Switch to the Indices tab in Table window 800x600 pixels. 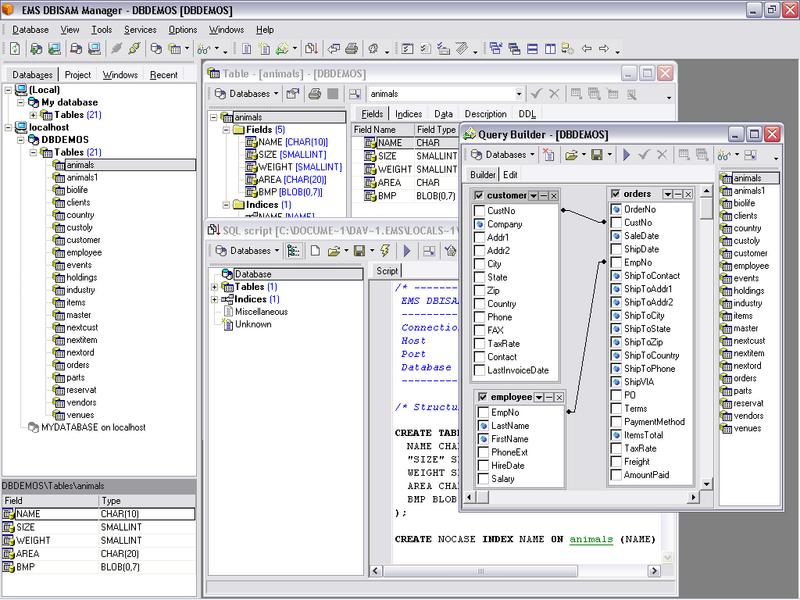tap(409, 114)
